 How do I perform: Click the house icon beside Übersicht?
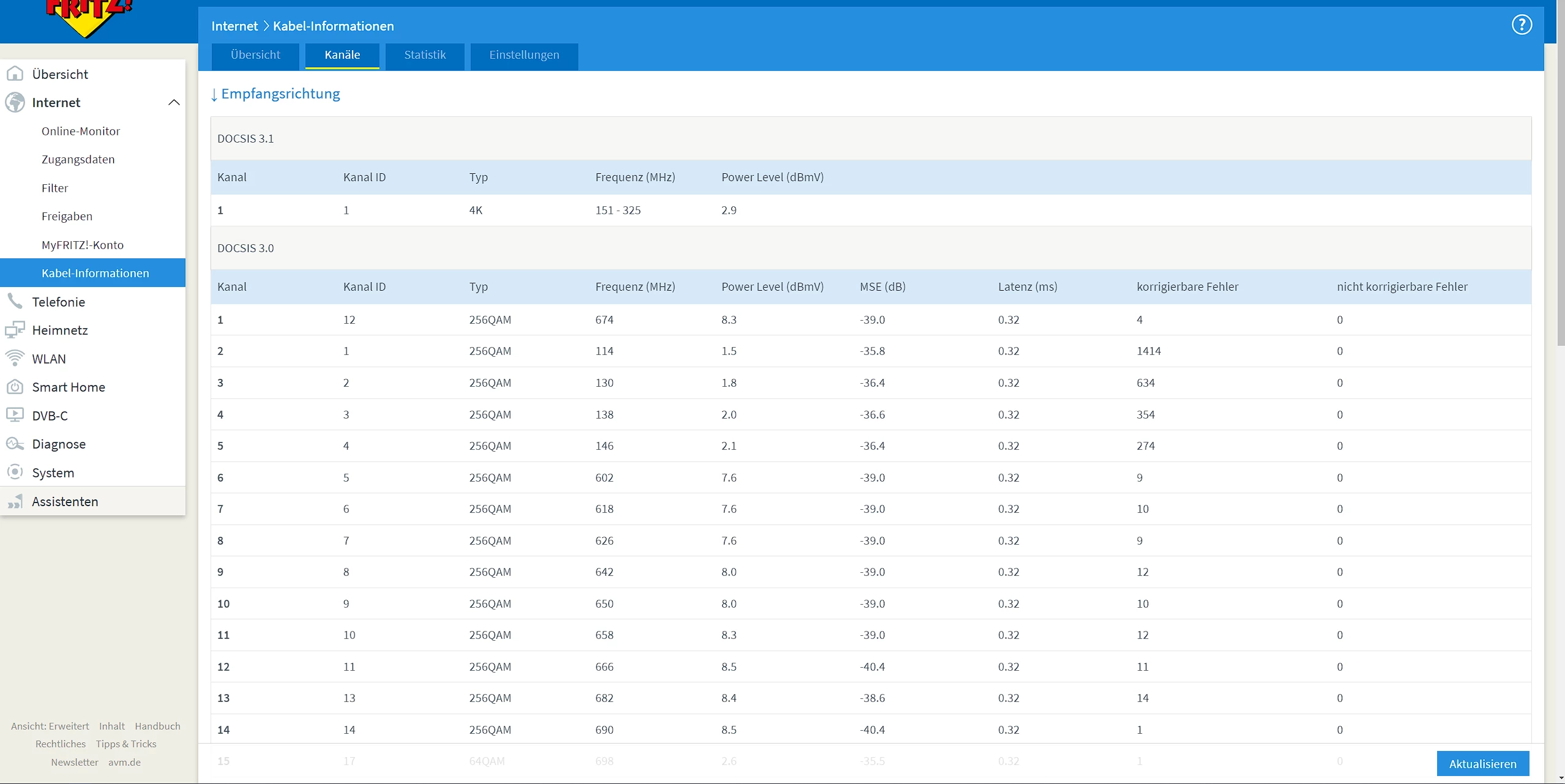(x=15, y=74)
